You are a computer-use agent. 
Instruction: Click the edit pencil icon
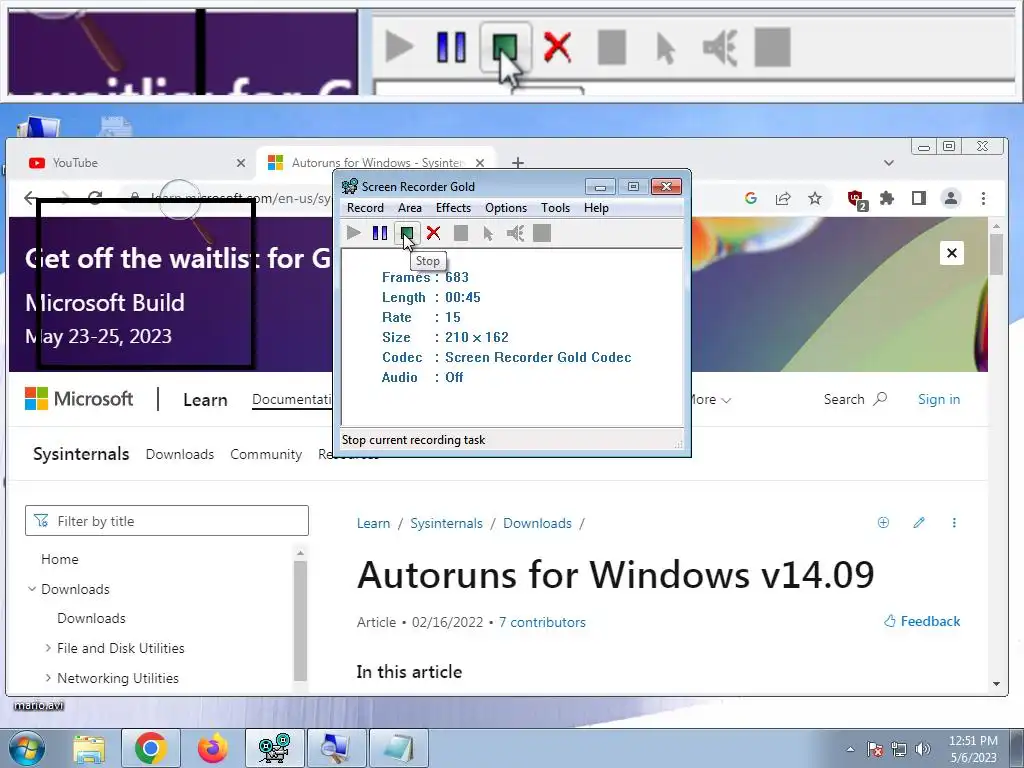pos(919,522)
